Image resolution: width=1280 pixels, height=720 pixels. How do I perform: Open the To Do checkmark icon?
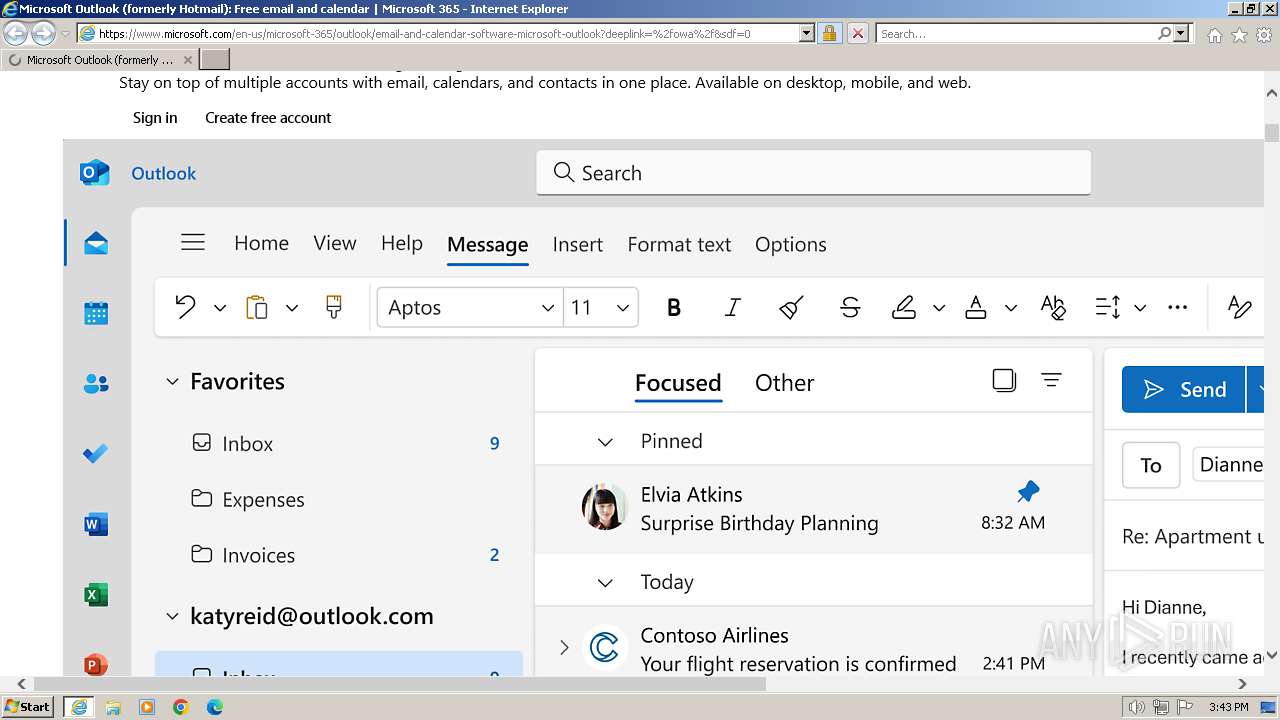tap(96, 453)
